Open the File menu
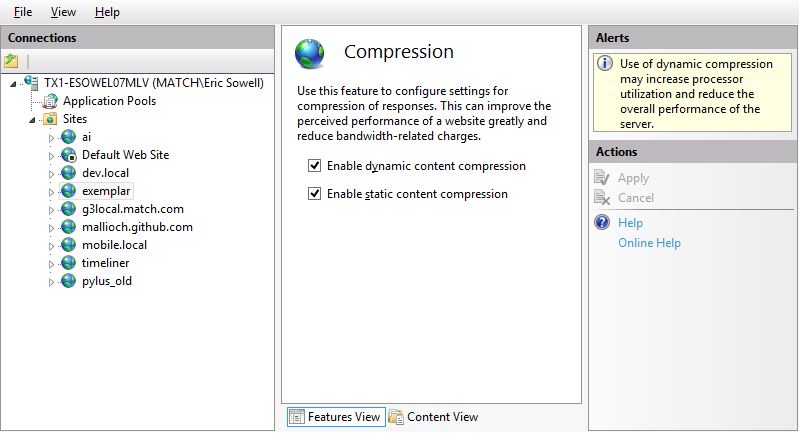Image resolution: width=799 pixels, height=433 pixels. pyautogui.click(x=23, y=12)
